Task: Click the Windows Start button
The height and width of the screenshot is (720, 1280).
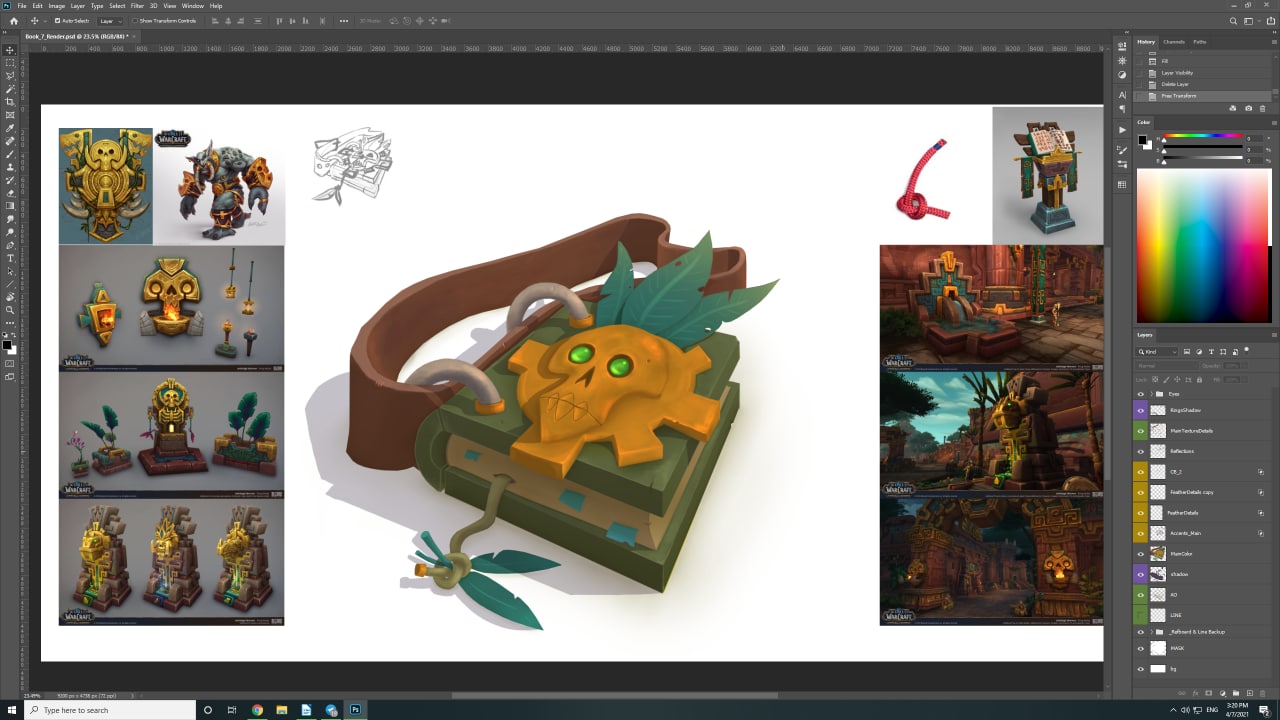Action: click(x=10, y=710)
